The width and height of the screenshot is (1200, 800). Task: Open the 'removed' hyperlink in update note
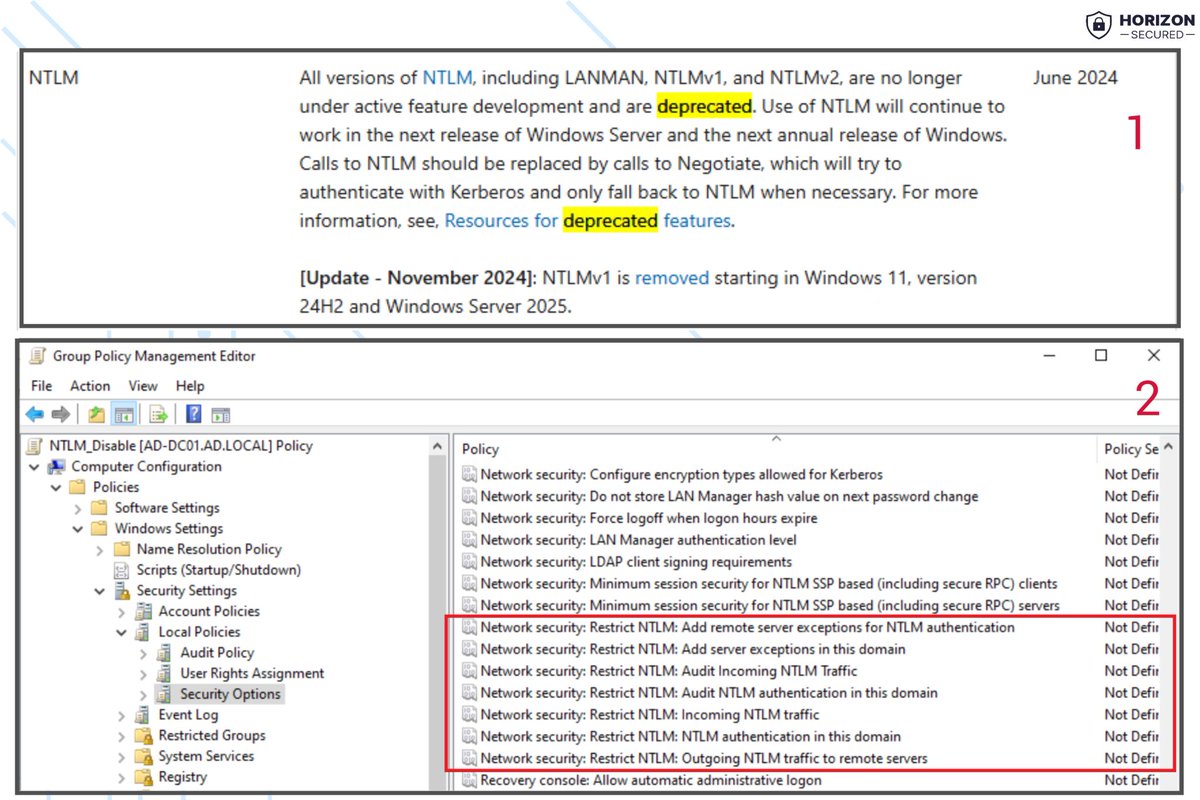[x=671, y=278]
